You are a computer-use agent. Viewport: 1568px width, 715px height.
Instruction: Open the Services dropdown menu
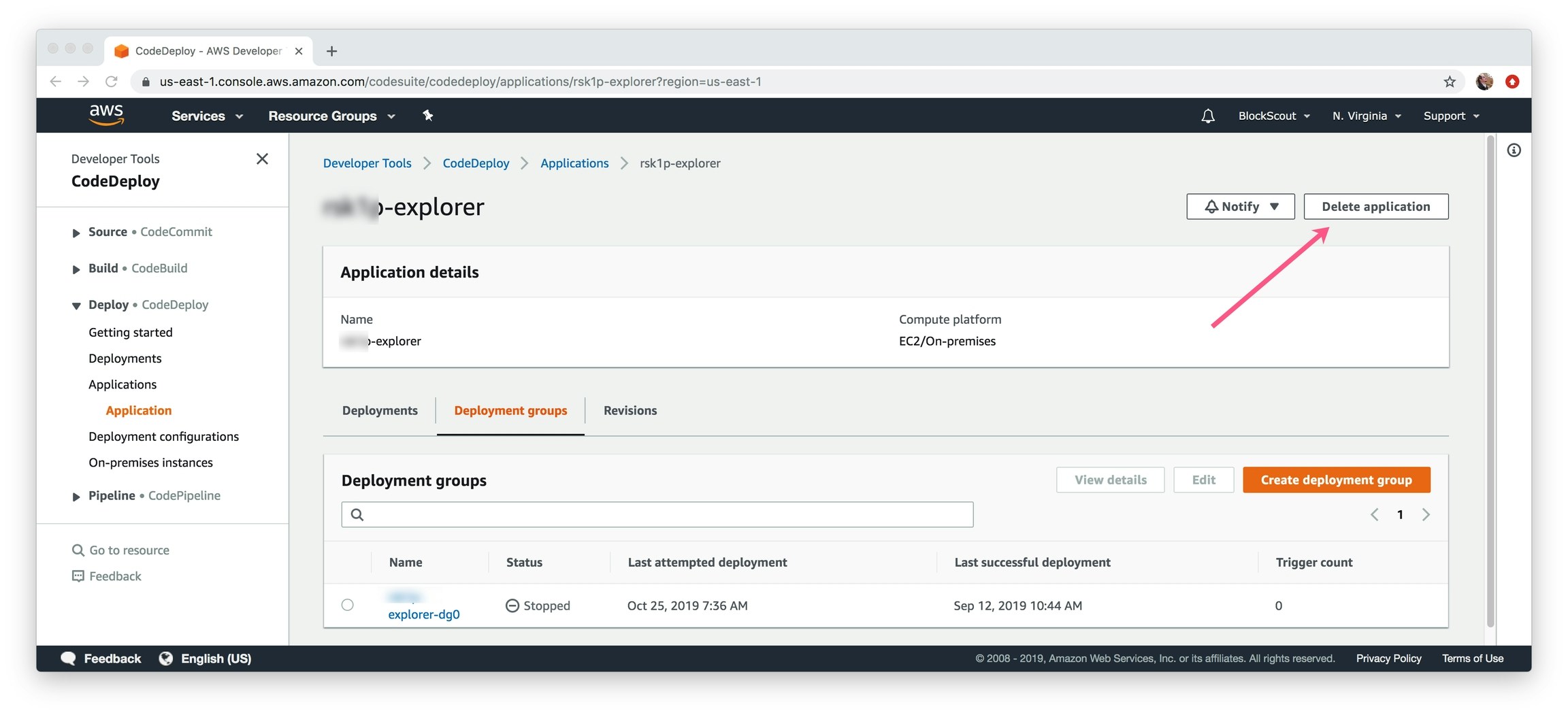point(207,116)
